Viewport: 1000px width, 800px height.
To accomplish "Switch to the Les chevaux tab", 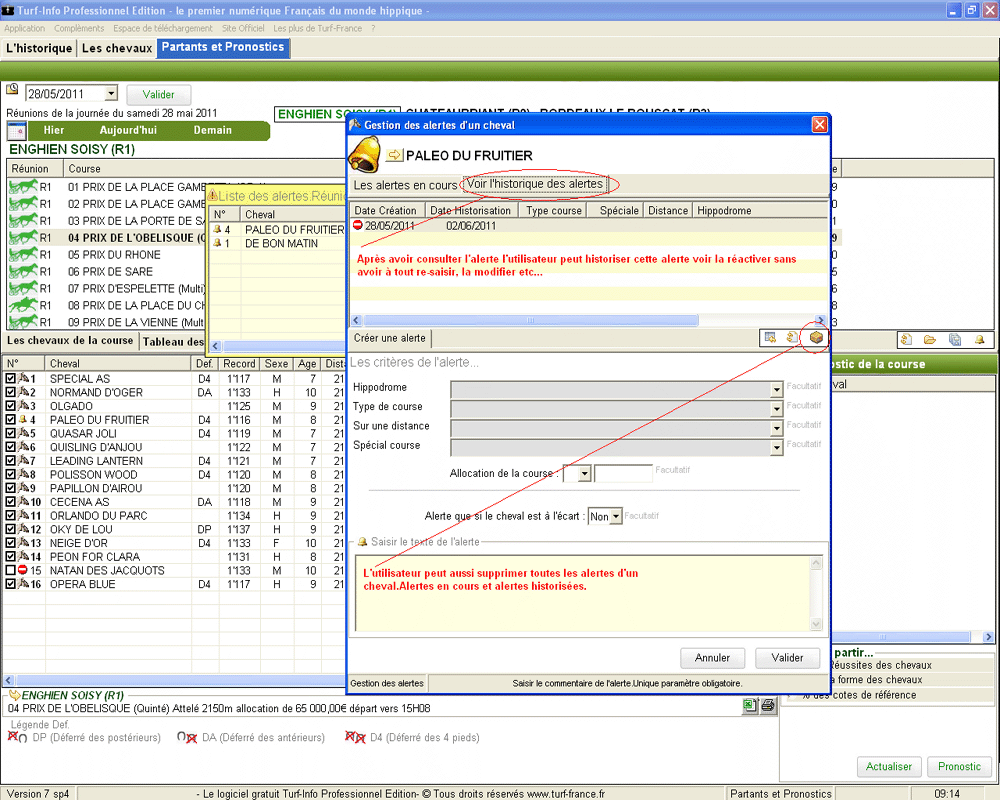I will coord(117,48).
